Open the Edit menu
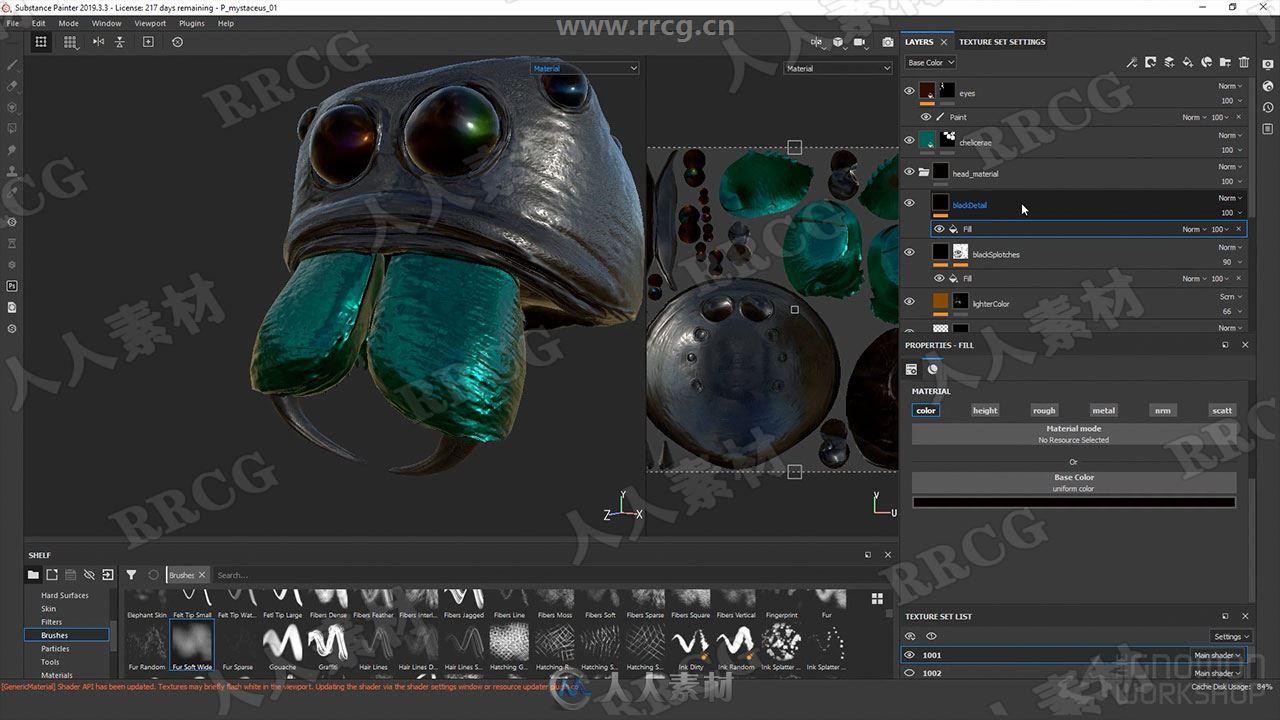Screen dimensions: 1280x720 [x=38, y=23]
